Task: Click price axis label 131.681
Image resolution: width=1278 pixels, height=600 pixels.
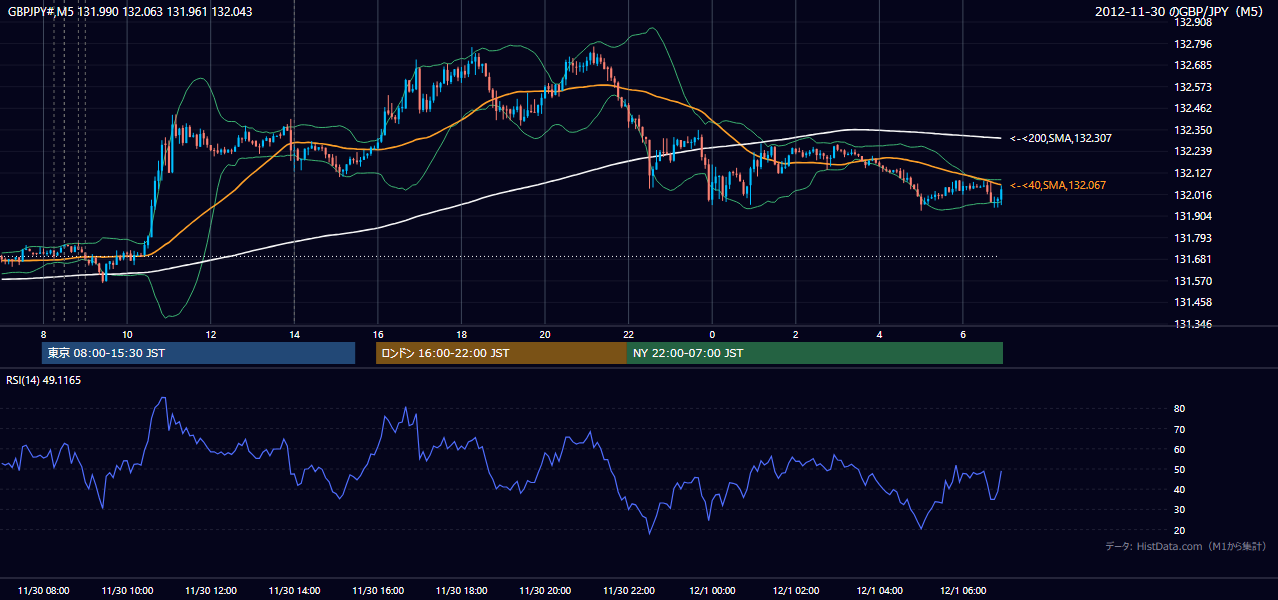Action: (x=1192, y=259)
